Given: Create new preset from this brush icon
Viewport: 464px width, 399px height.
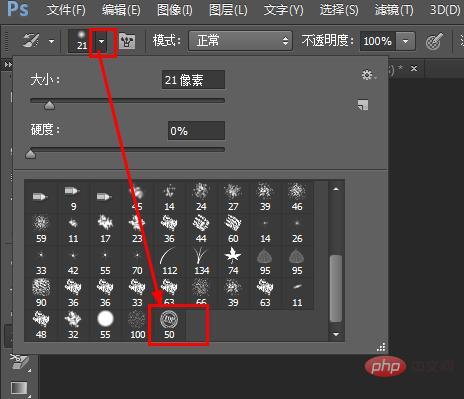Looking at the screenshot, I should point(363,105).
